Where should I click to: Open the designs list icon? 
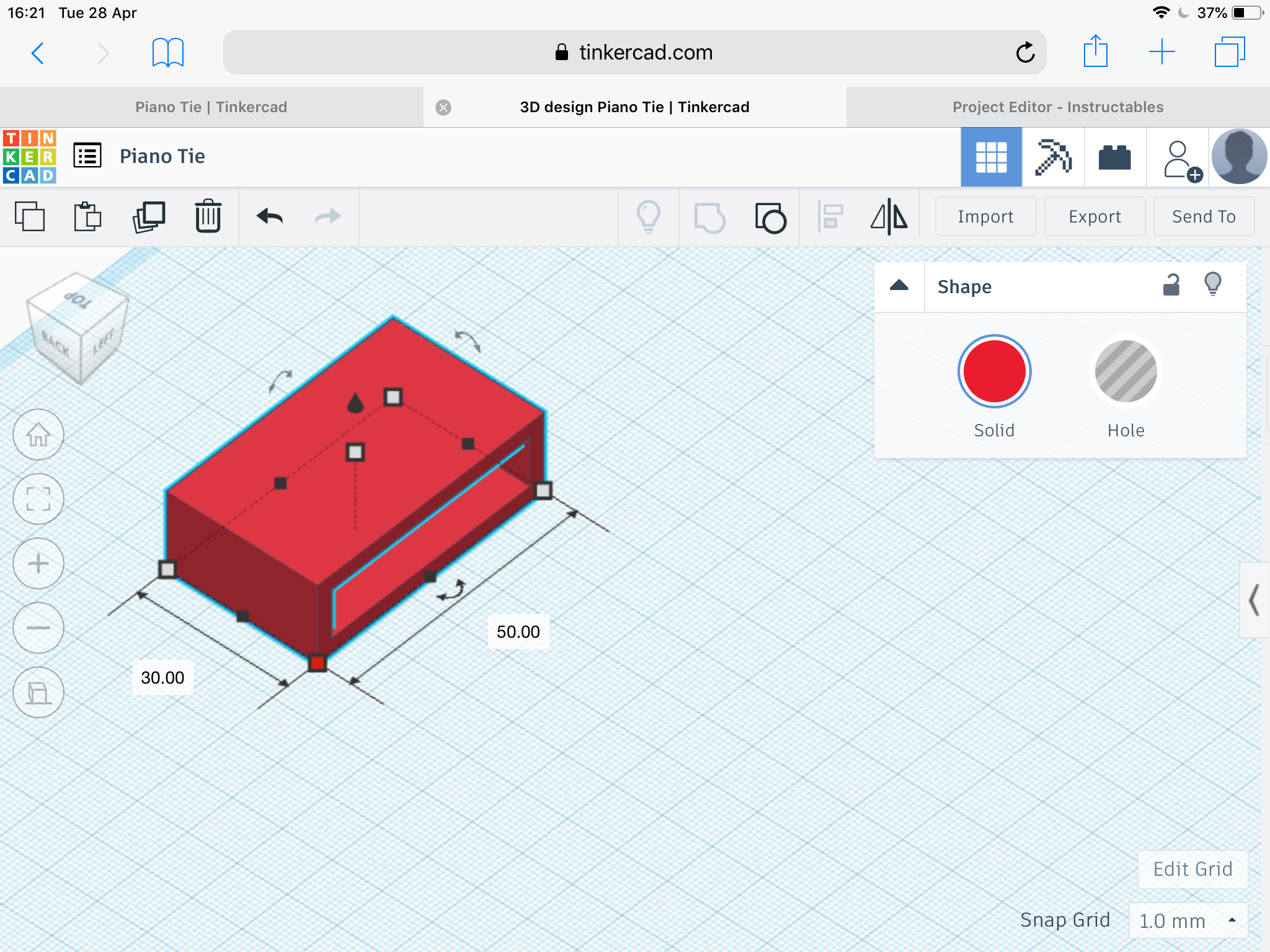(x=87, y=156)
